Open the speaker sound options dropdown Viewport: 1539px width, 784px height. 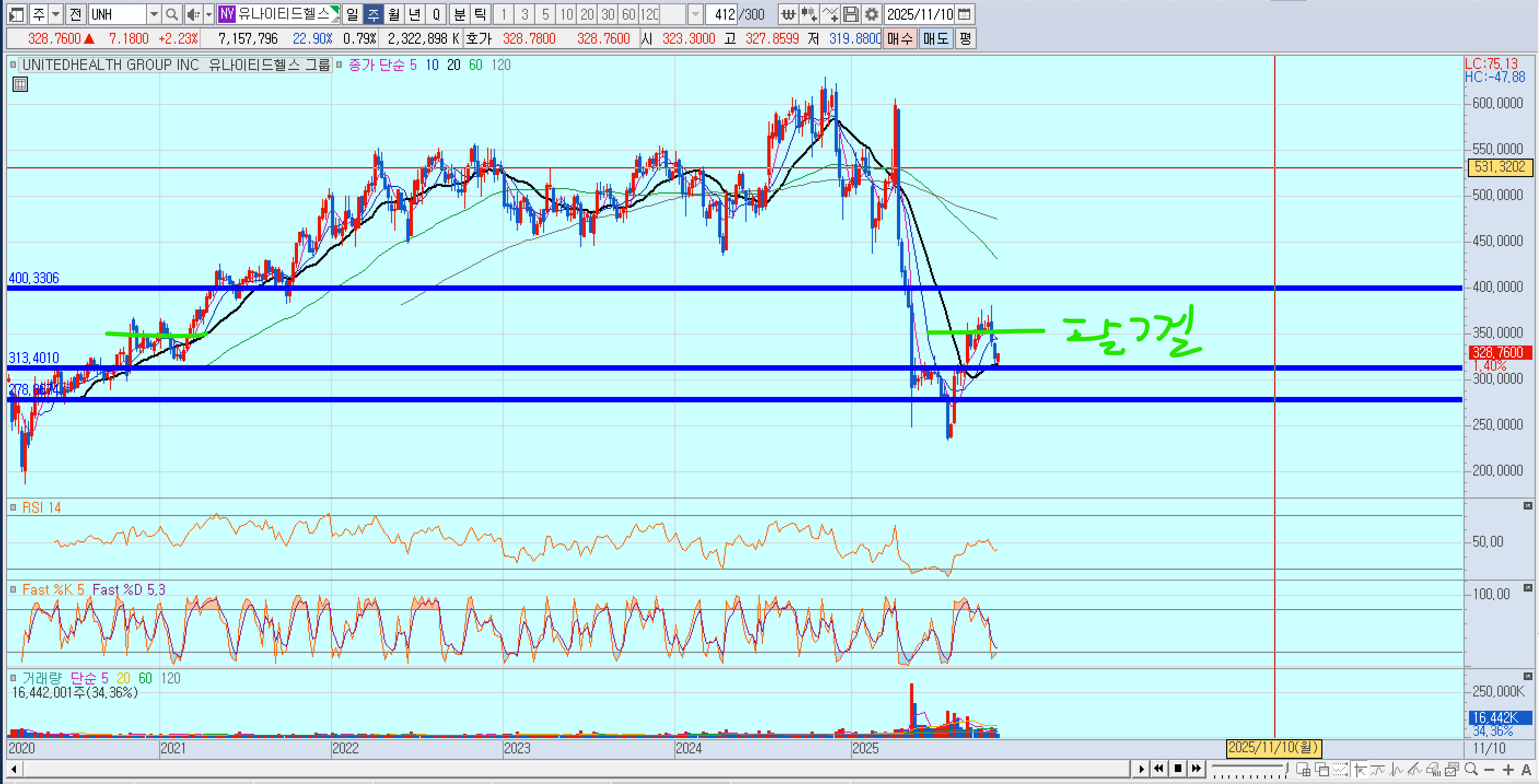tap(208, 14)
